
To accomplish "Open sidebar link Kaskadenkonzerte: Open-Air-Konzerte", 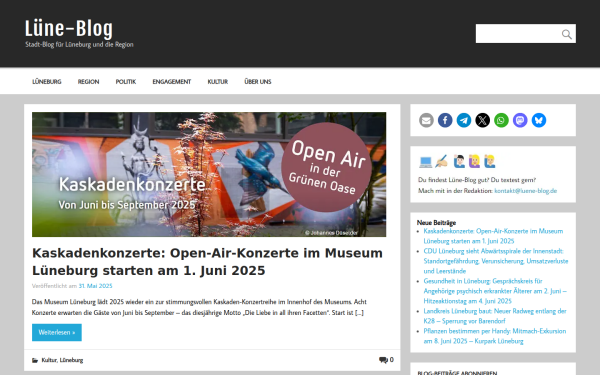I will (x=493, y=236).
